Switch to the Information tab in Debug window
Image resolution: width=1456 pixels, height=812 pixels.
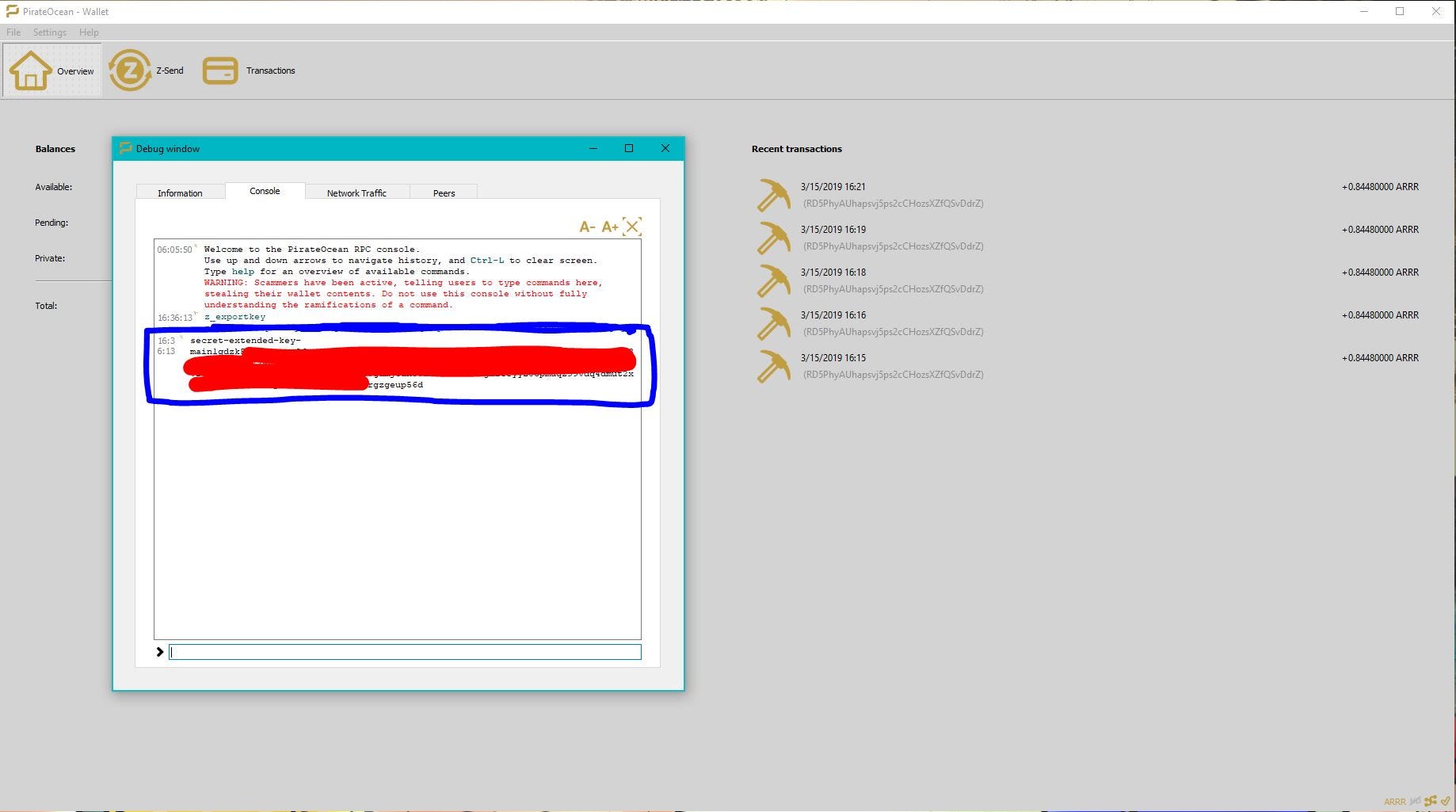tap(180, 193)
